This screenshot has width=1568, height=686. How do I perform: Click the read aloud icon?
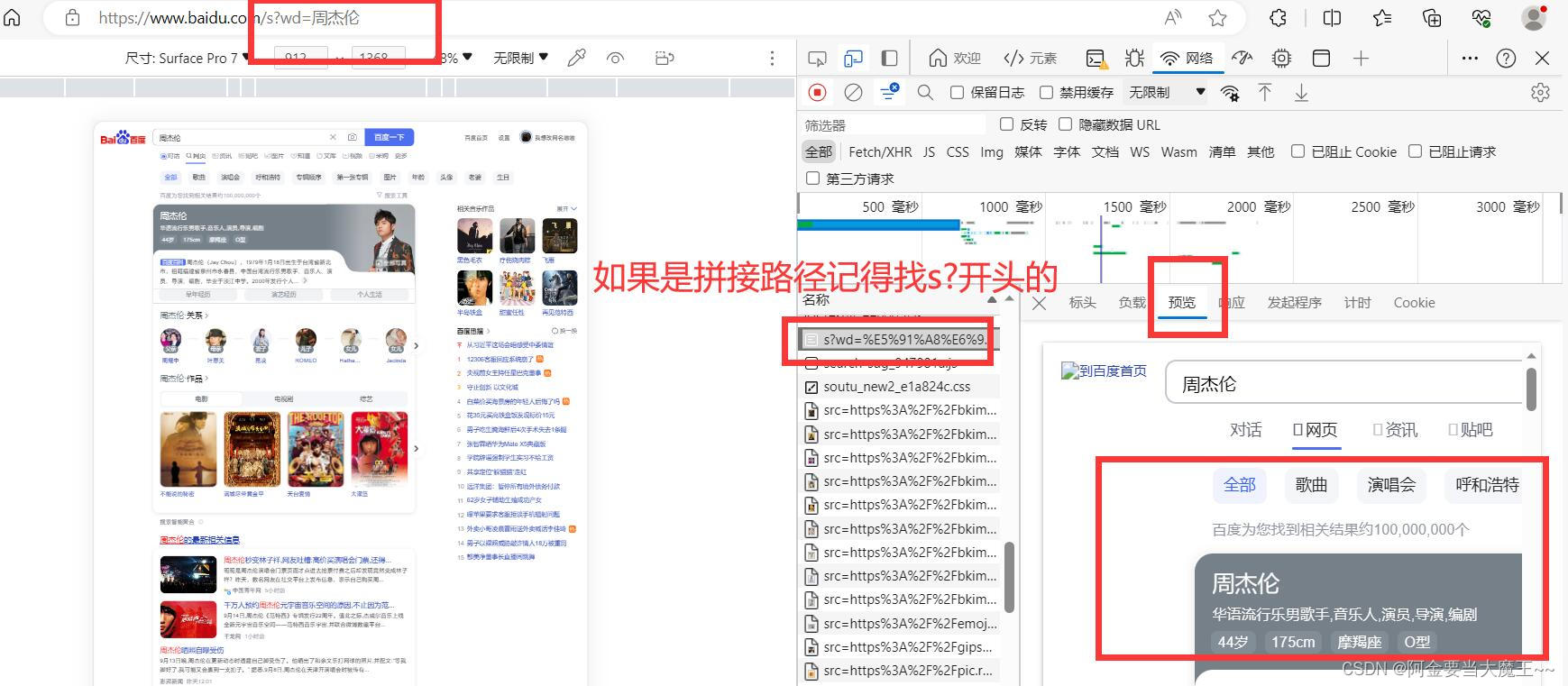click(x=1173, y=17)
